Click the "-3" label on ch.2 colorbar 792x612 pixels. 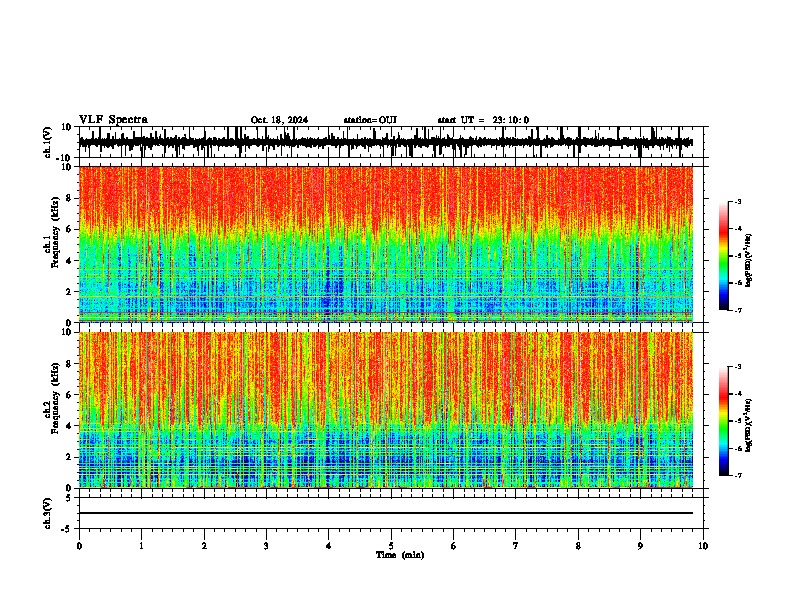tap(738, 367)
